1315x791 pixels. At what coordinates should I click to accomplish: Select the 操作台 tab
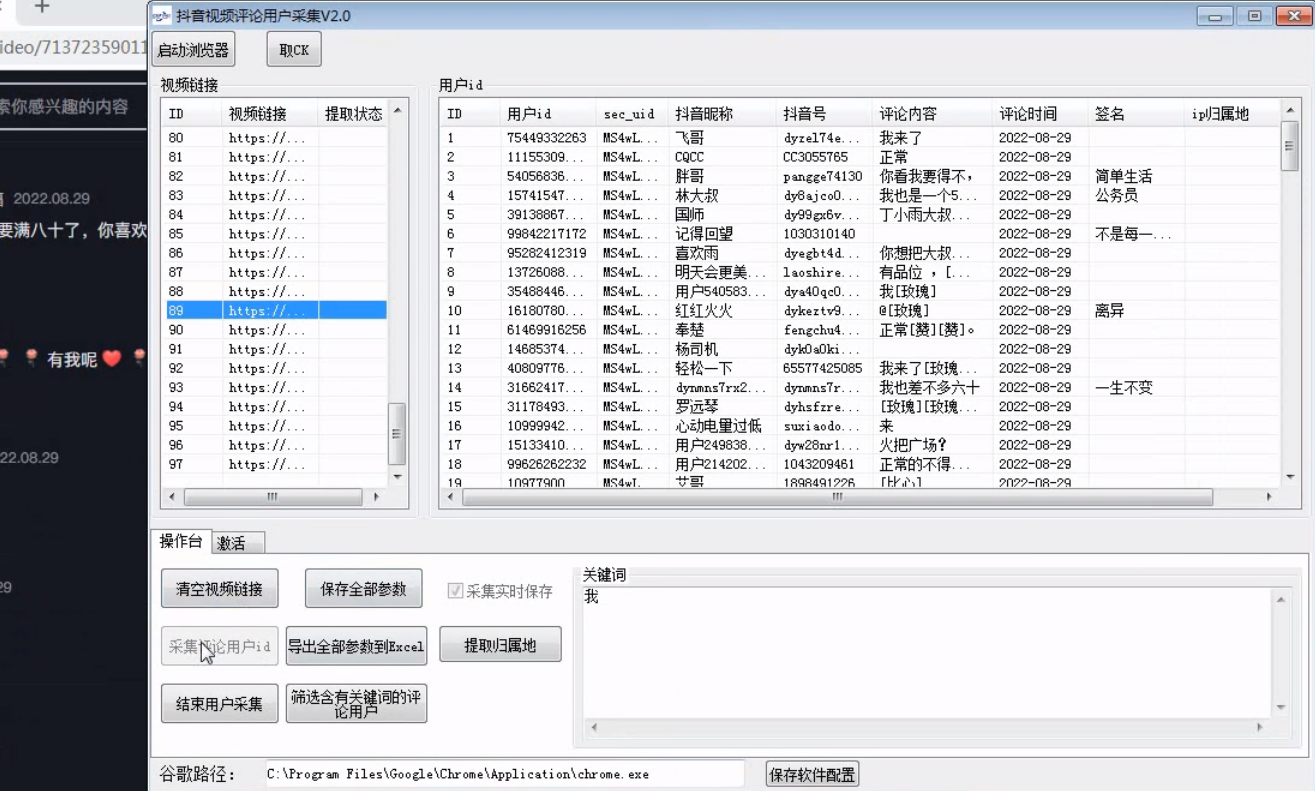click(181, 541)
